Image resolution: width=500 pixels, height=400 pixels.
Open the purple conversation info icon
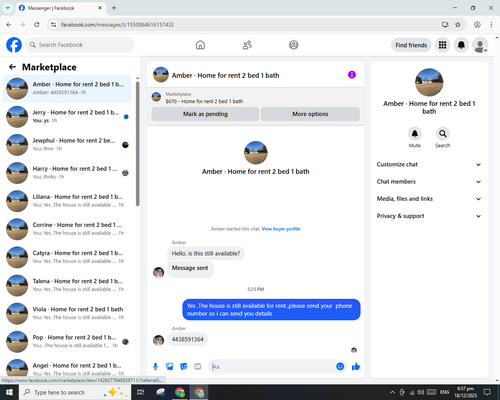point(352,75)
